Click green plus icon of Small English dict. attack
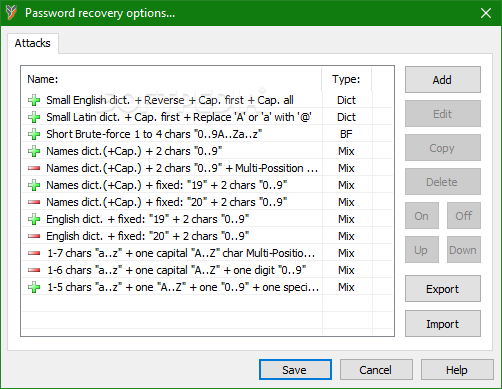The height and width of the screenshot is (389, 502). [x=34, y=100]
